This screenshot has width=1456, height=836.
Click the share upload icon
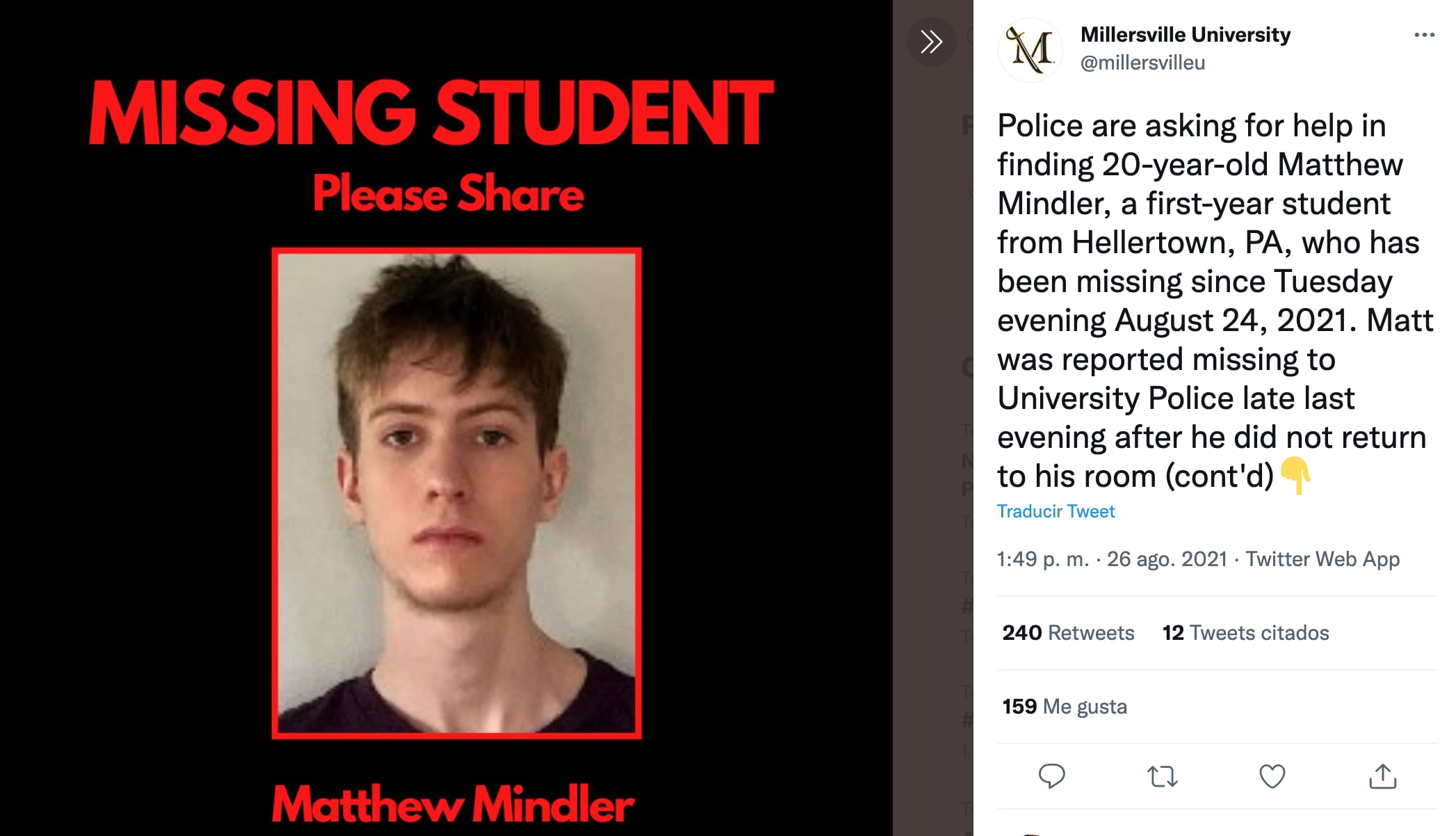[1382, 776]
